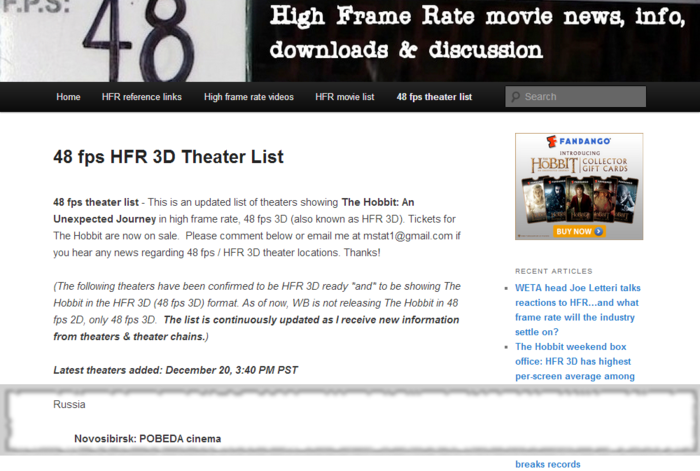The image size is (700, 471).
Task: Open the Home menu item
Action: pos(68,97)
